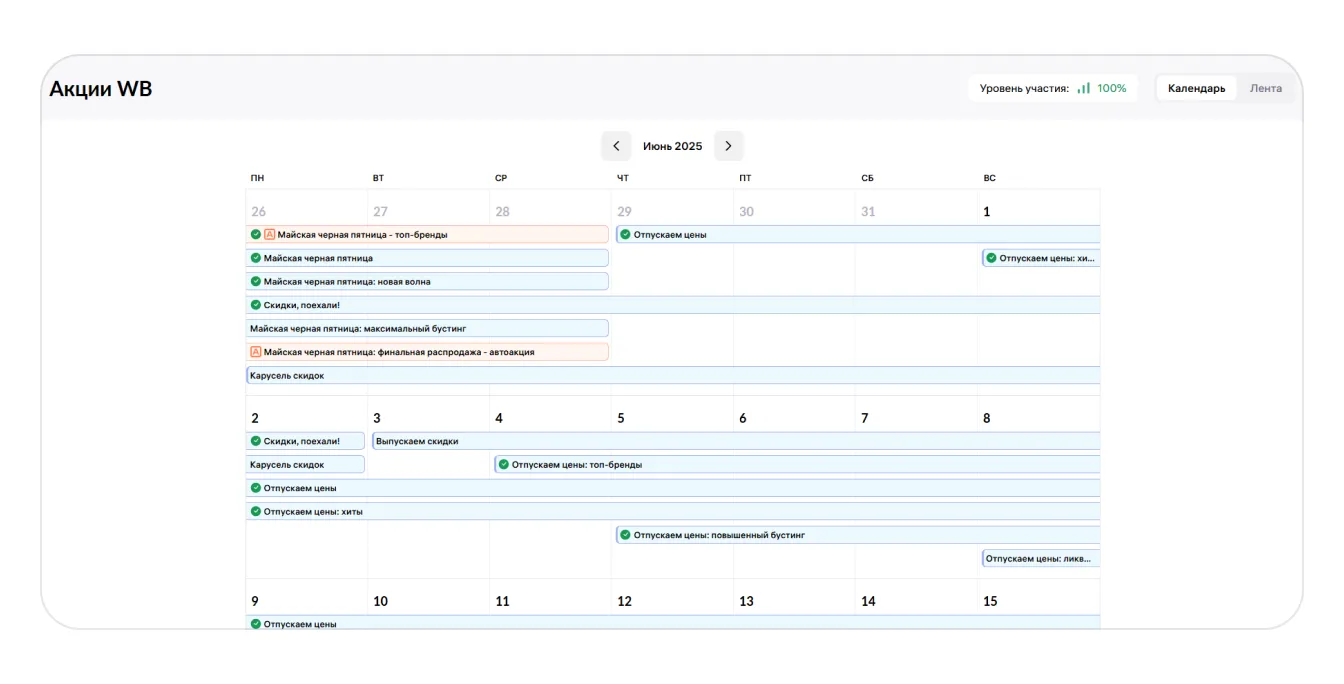Click the "100%" participation level value
Viewport: 1344px width, 684px height.
pyautogui.click(x=1111, y=88)
